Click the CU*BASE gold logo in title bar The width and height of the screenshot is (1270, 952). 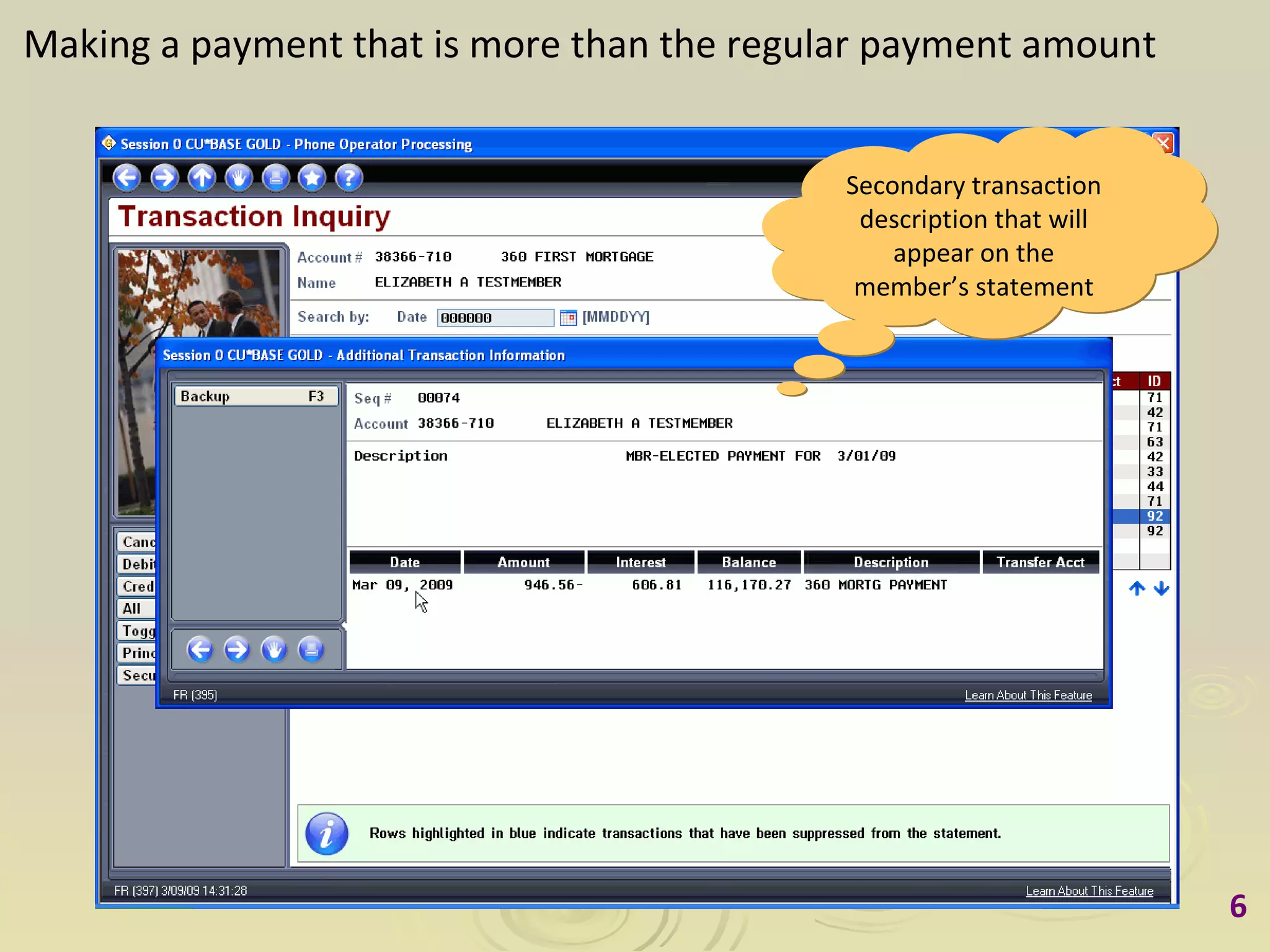coord(109,143)
